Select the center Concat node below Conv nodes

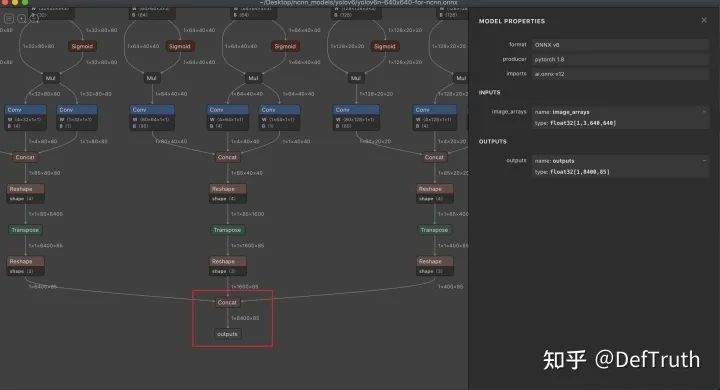(227, 157)
